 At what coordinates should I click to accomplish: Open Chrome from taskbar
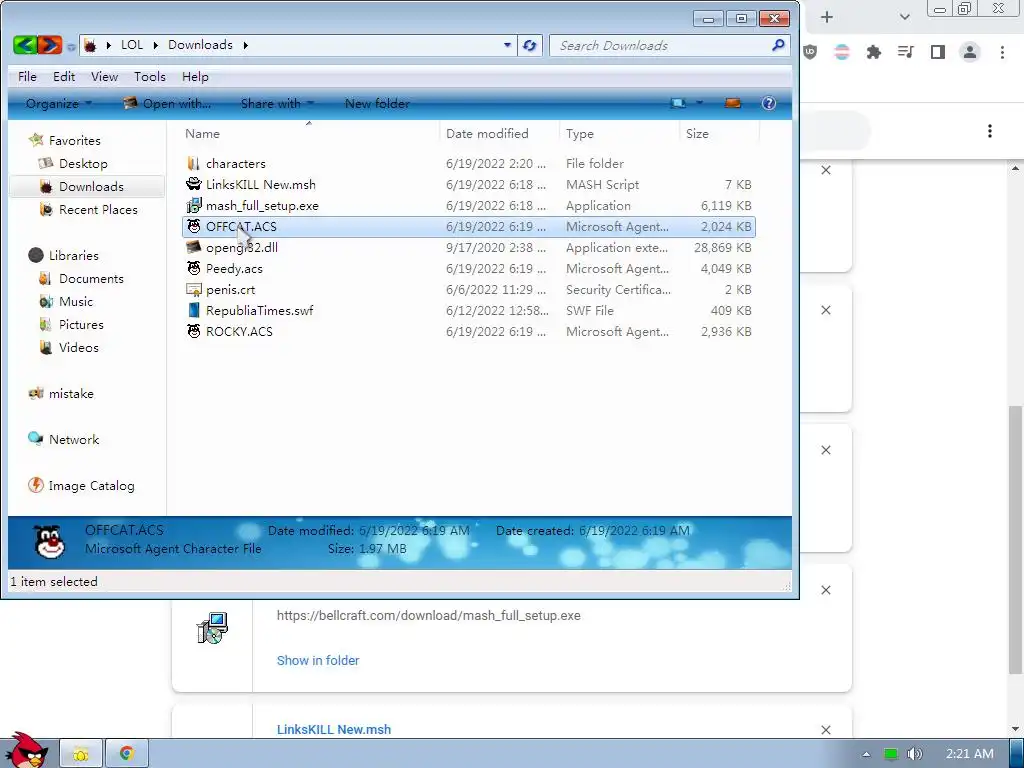point(127,754)
